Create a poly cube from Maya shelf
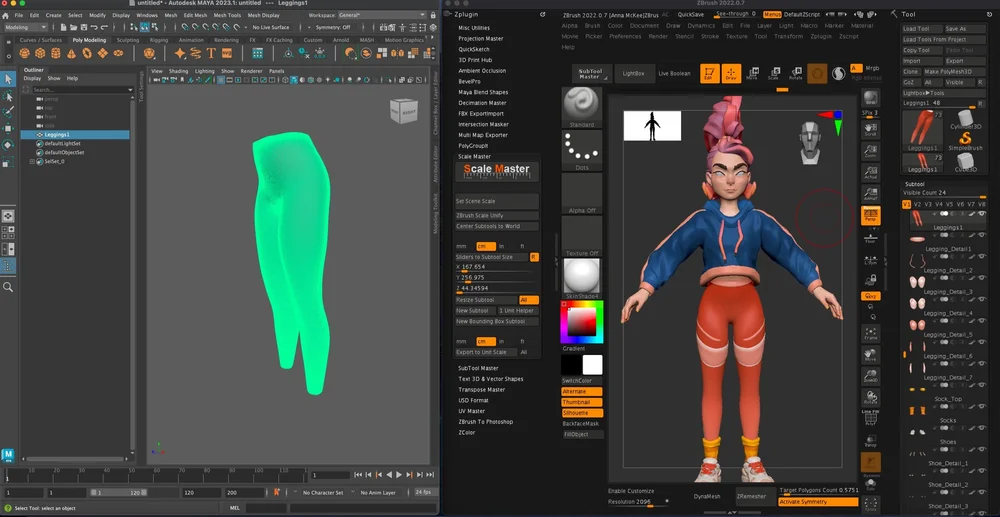1000x517 pixels. point(40,54)
